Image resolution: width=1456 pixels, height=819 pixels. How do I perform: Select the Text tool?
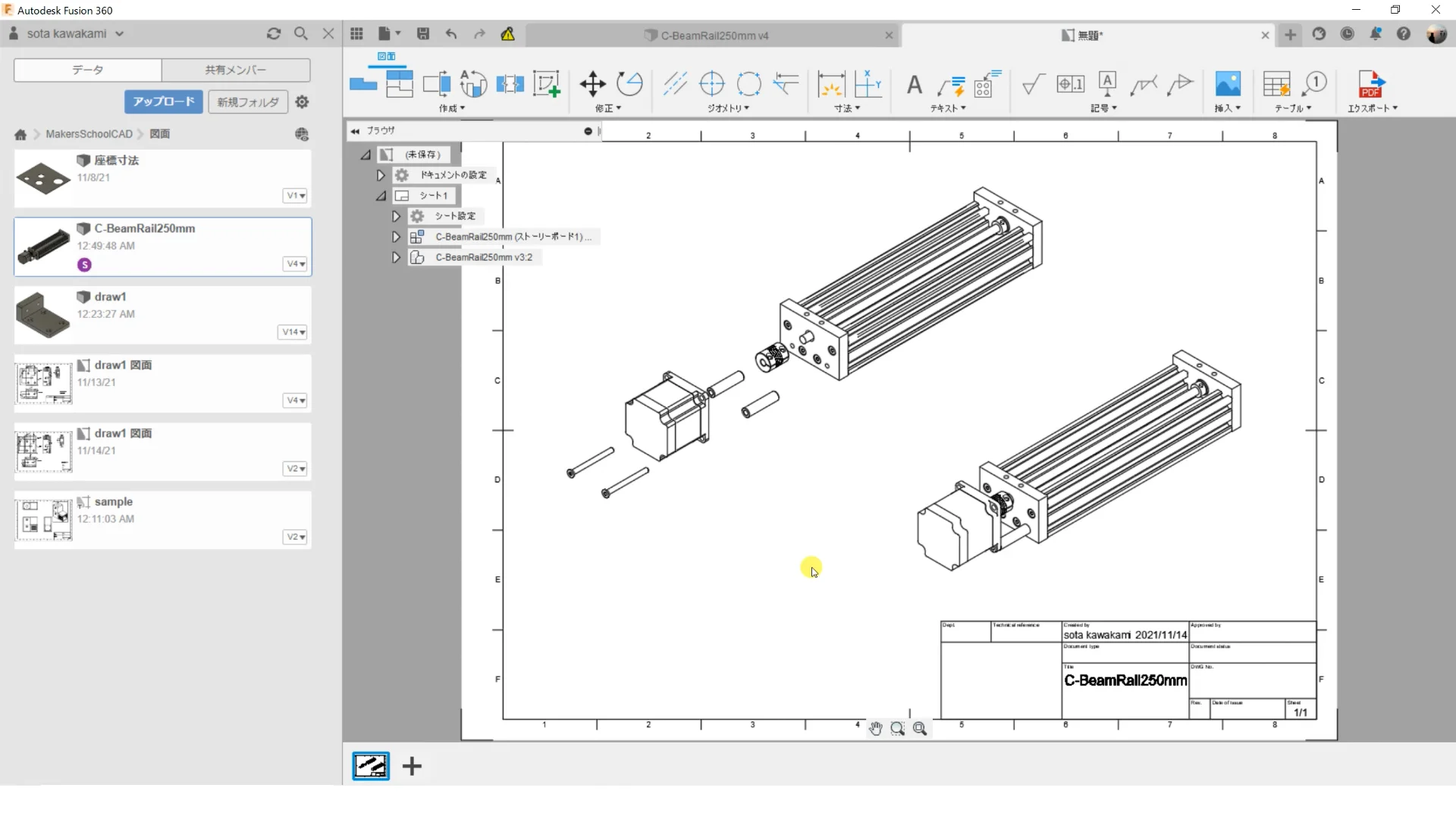(915, 84)
